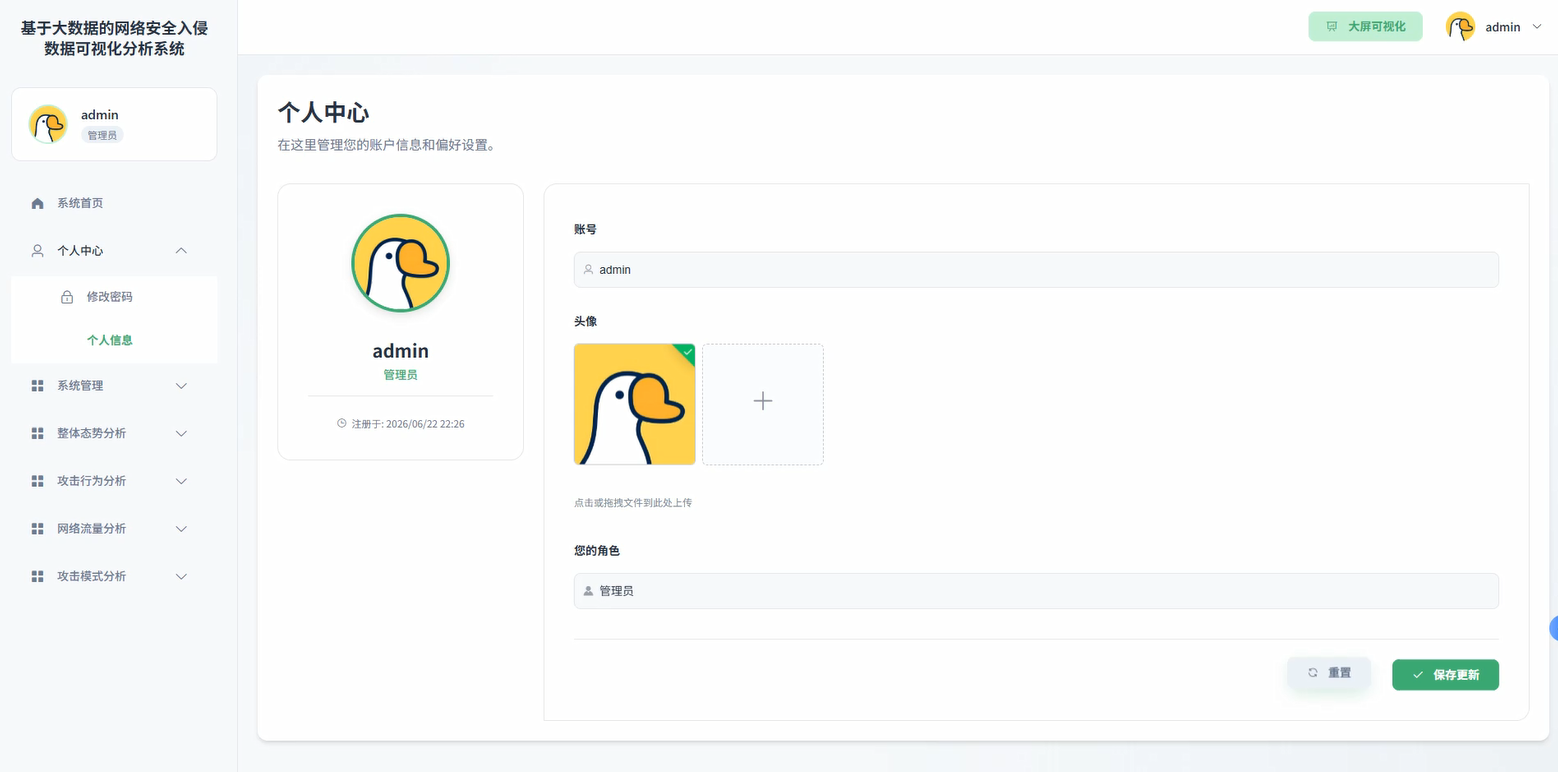Click the 保存更新 button
This screenshot has height=772, width=1558.
pyautogui.click(x=1445, y=675)
